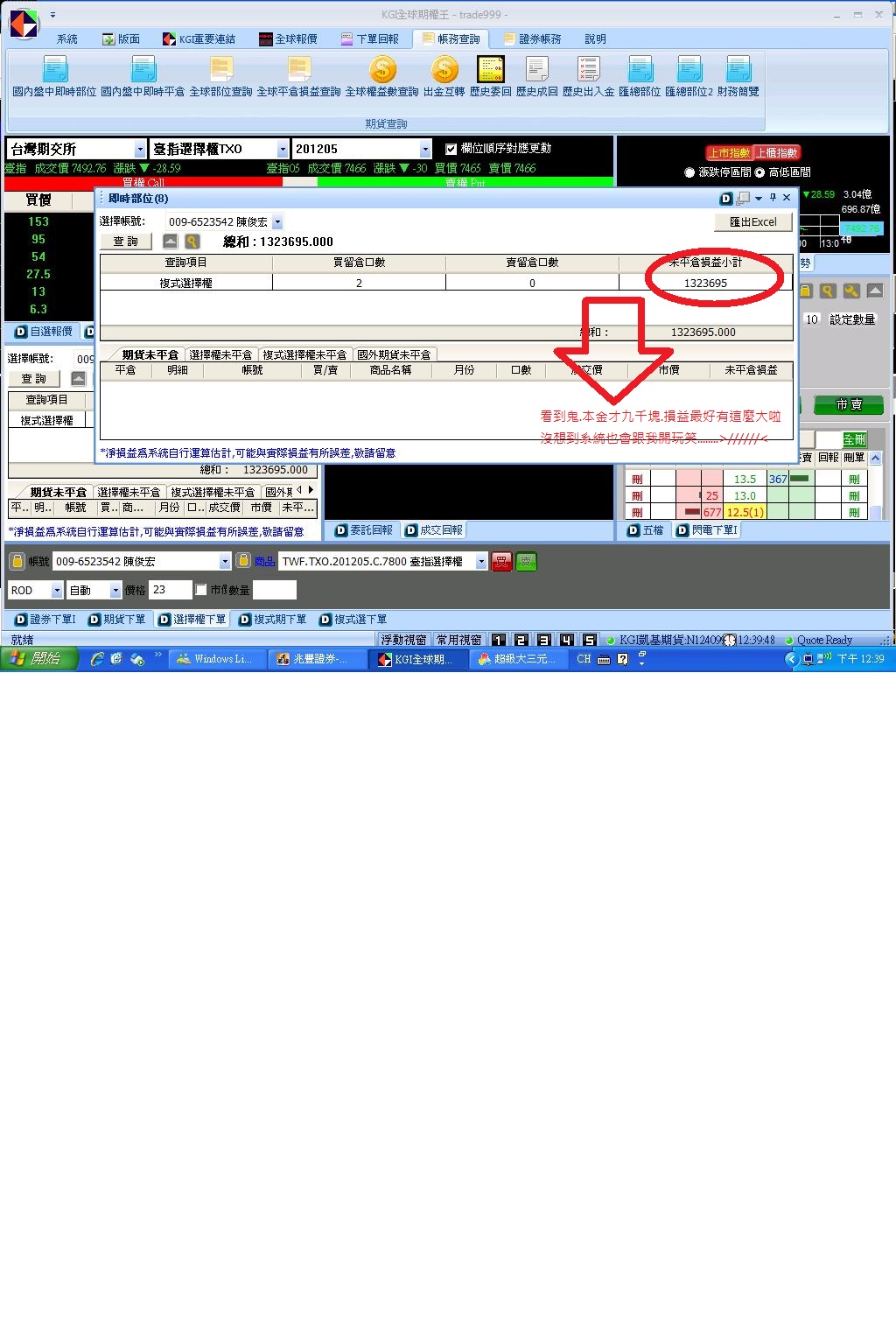Click the 數量 input field
The height and width of the screenshot is (1325, 896).
(x=275, y=590)
